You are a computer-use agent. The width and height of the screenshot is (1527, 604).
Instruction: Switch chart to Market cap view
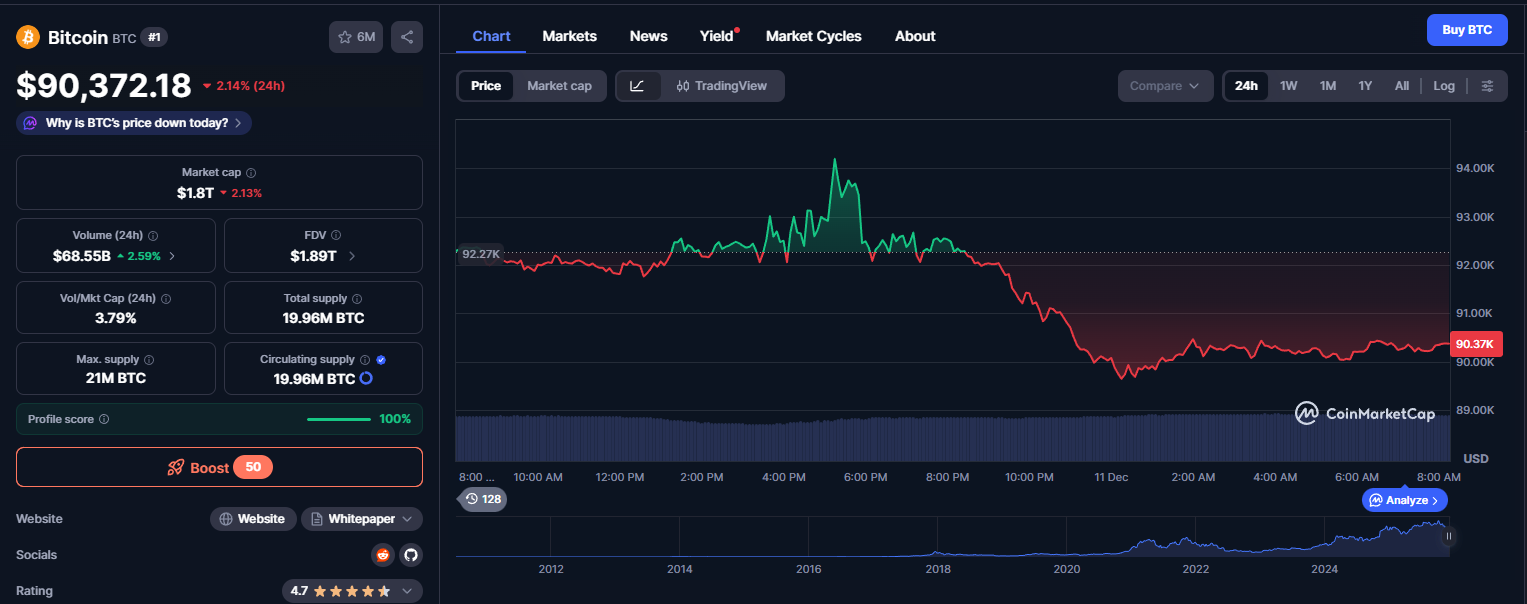[559, 85]
